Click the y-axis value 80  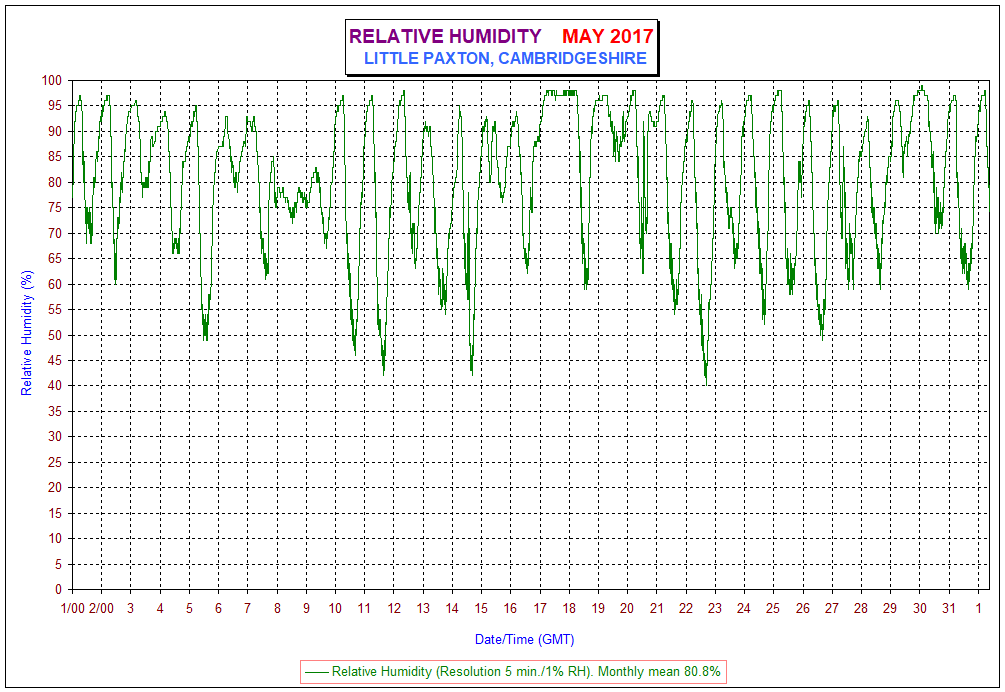pos(55,182)
